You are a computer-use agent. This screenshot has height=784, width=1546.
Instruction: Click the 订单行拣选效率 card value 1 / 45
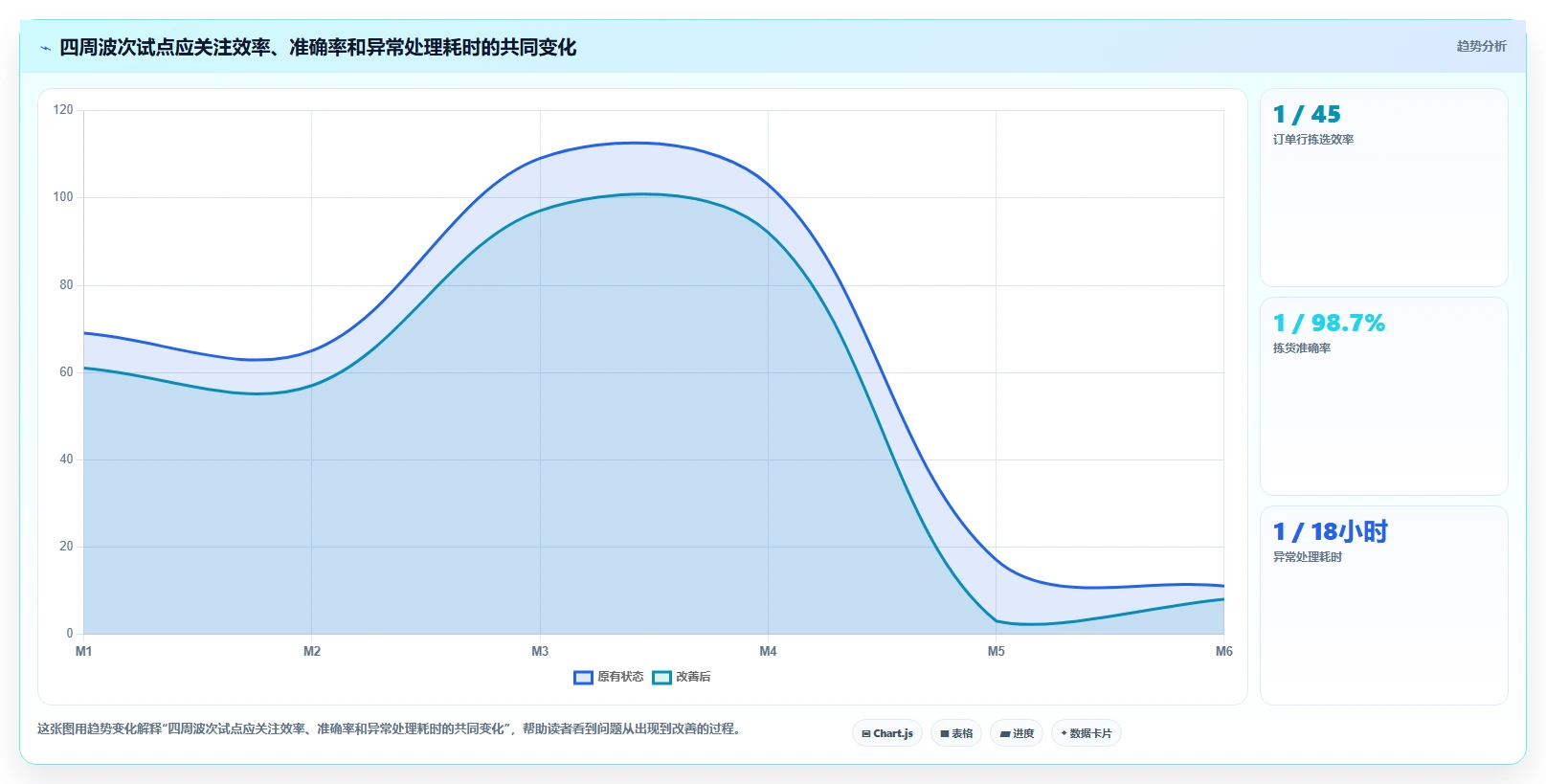1307,114
